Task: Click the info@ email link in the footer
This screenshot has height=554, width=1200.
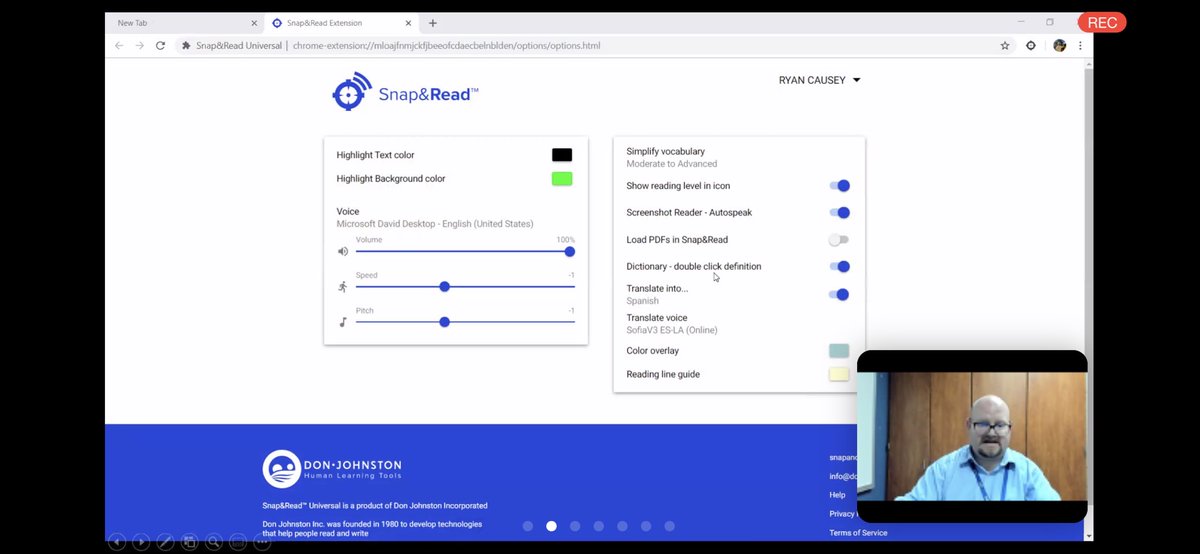Action: click(843, 476)
